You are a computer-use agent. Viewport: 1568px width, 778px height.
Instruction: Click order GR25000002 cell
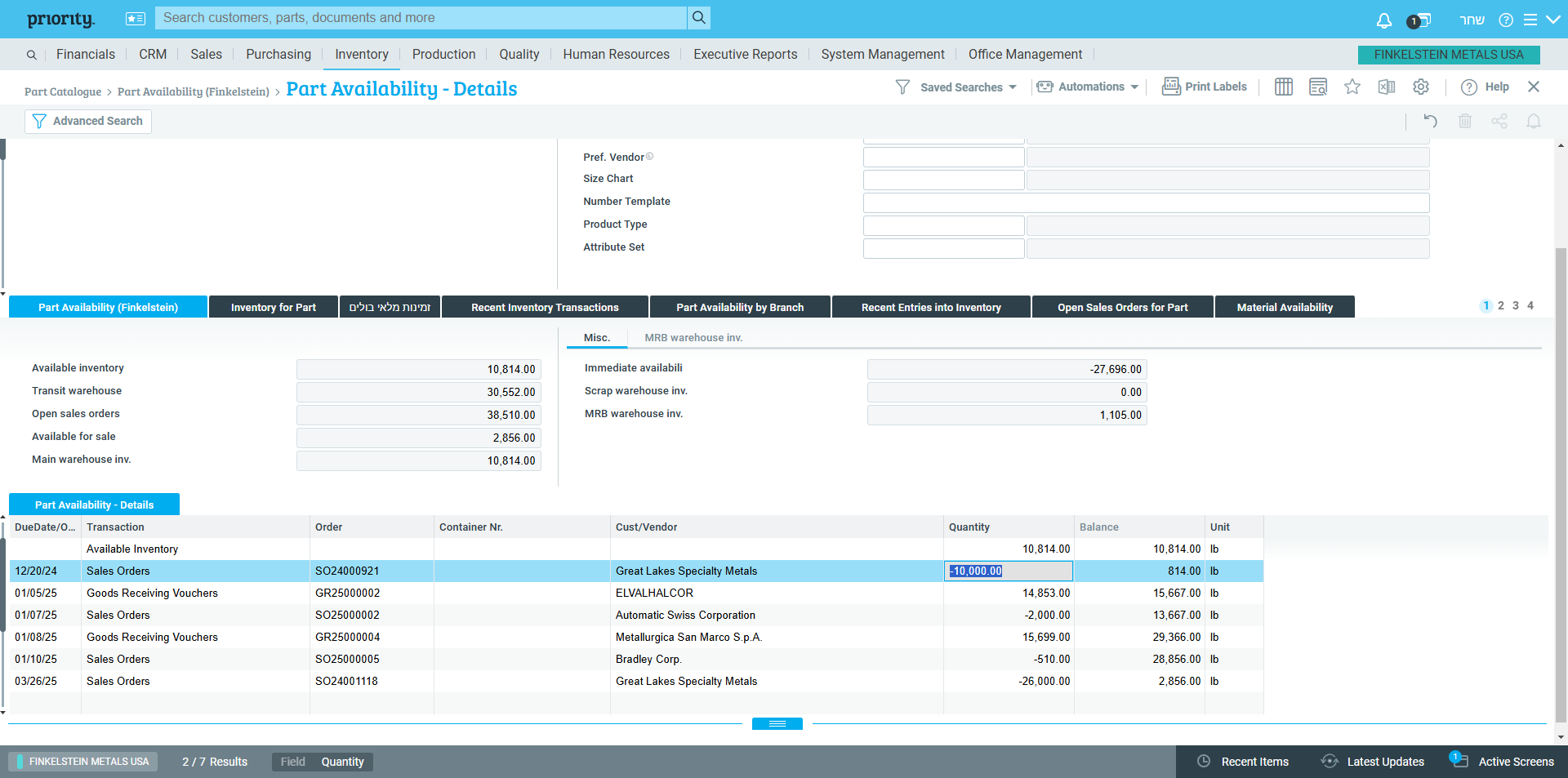coord(372,593)
